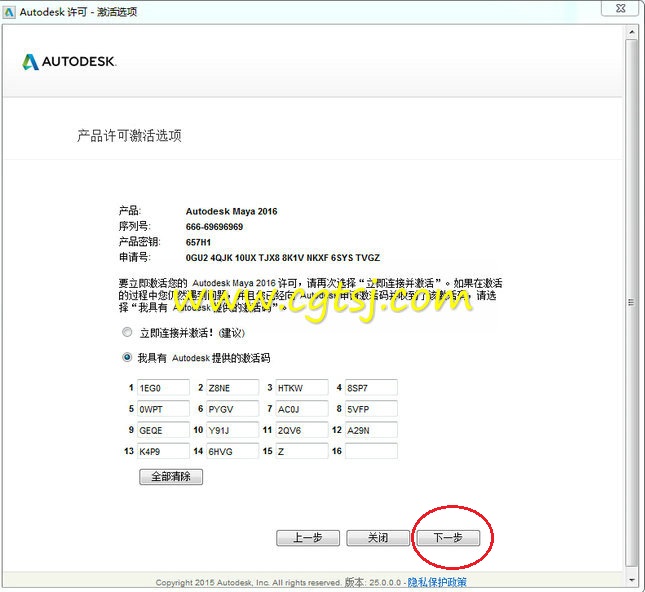This screenshot has height=592, width=645.
Task: Click activation code field 7 containing AC0J
Action: (x=302, y=409)
